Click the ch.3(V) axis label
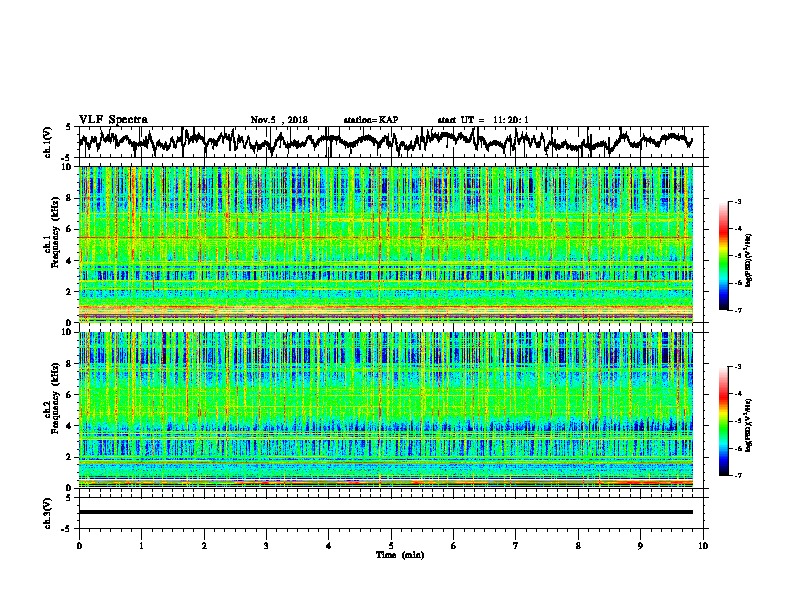Viewport: 792px width, 612px height. point(48,513)
